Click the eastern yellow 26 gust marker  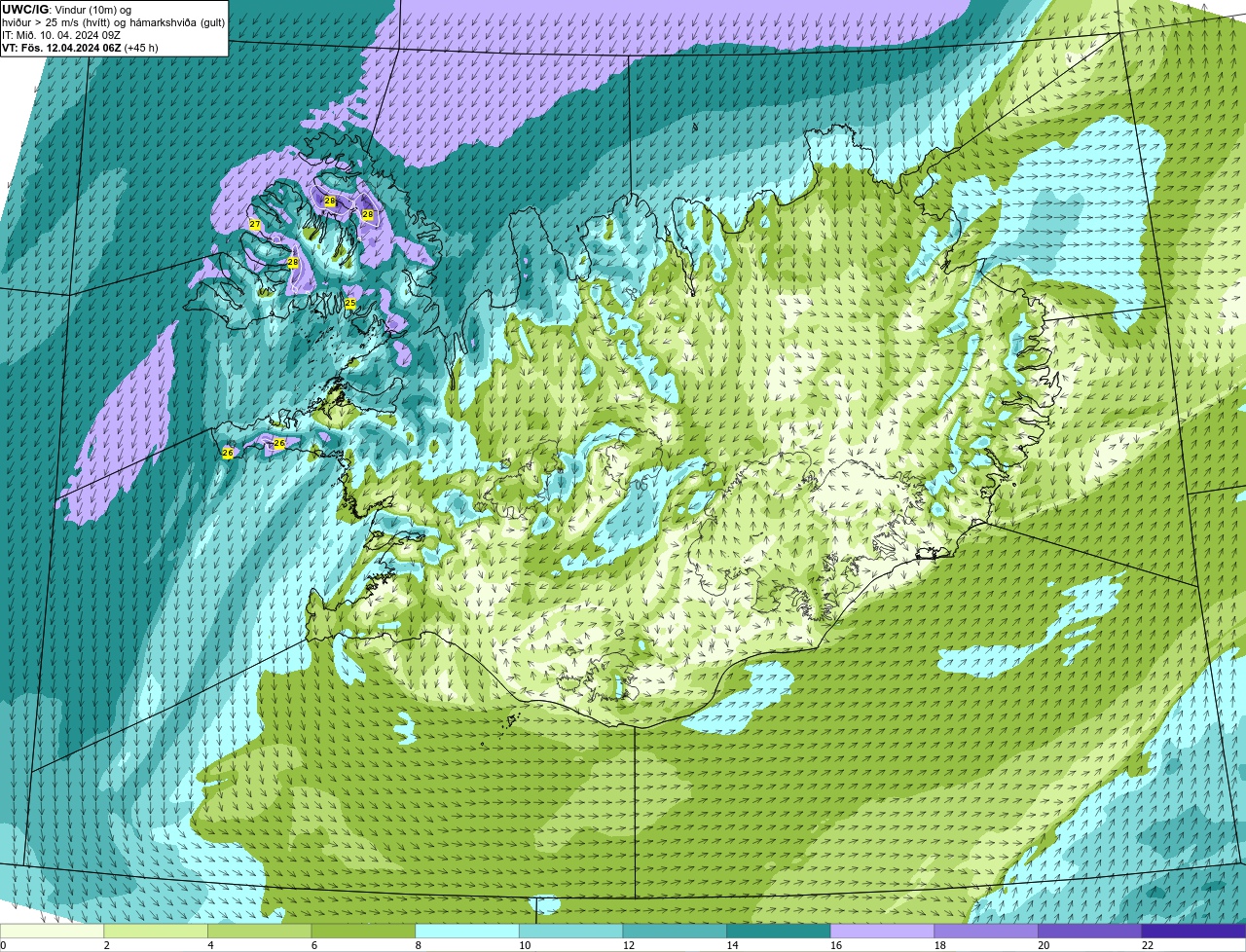[279, 443]
